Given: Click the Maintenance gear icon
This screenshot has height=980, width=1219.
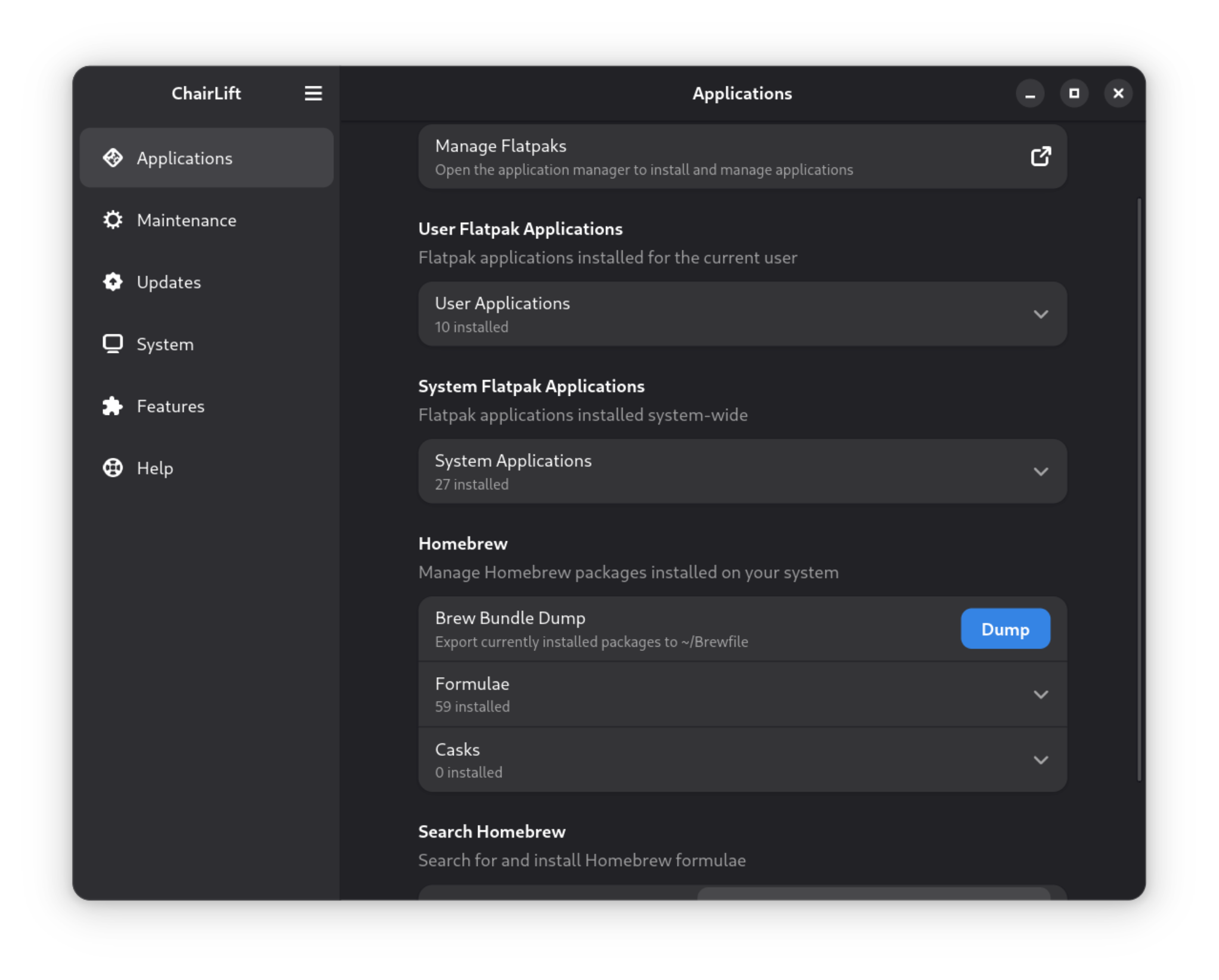Looking at the screenshot, I should pos(113,220).
